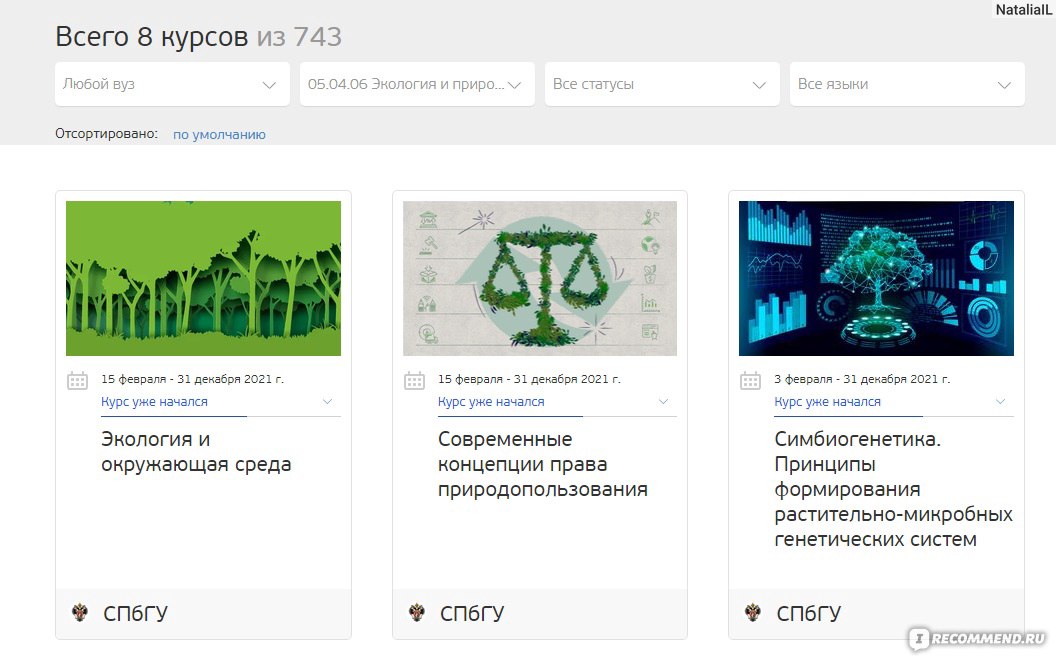This screenshot has width=1056, height=660.
Task: Change sorting via 'по умолчанию' link
Action: [x=219, y=134]
